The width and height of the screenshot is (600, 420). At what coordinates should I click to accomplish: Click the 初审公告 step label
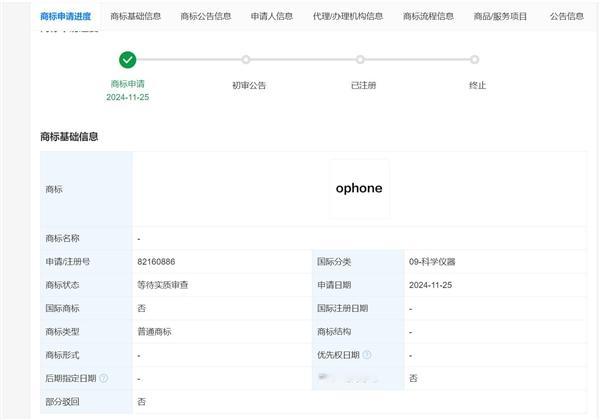249,85
